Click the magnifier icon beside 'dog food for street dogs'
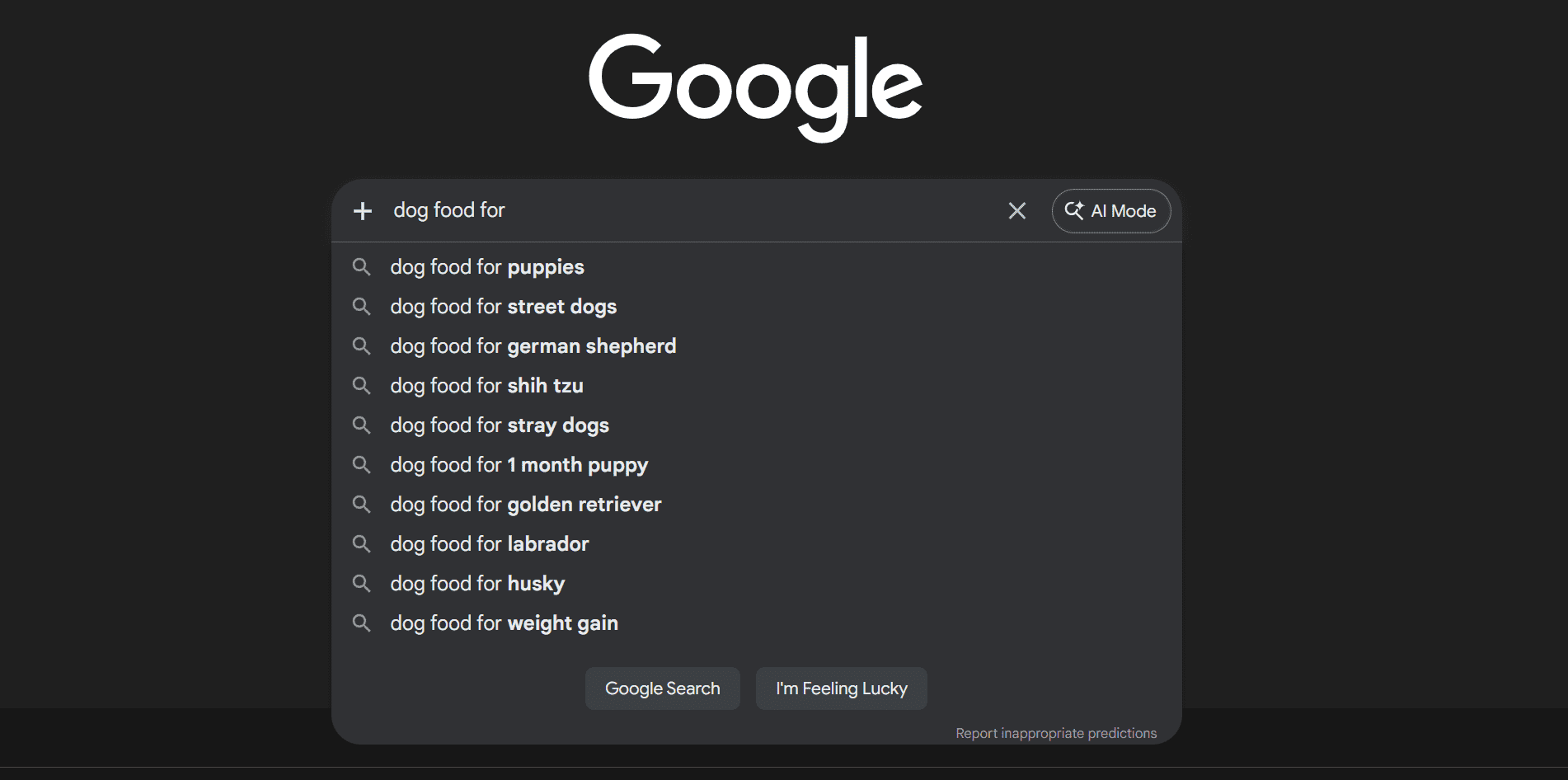The image size is (1568, 780). point(362,306)
